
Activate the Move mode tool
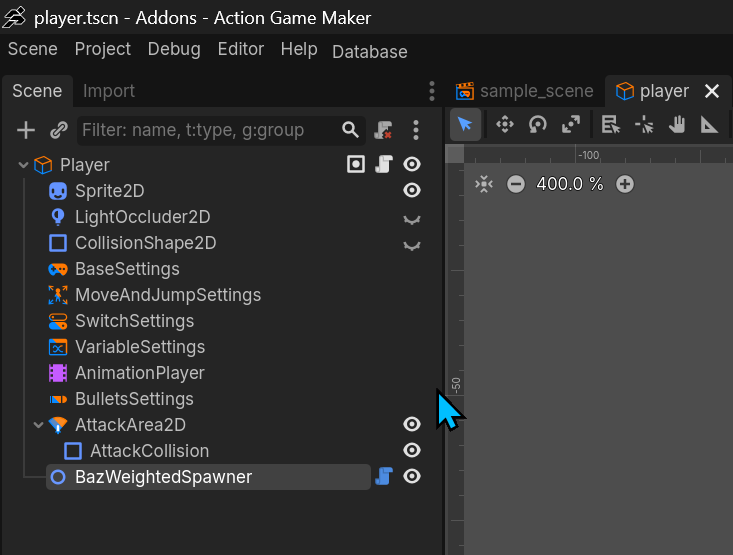(x=505, y=124)
